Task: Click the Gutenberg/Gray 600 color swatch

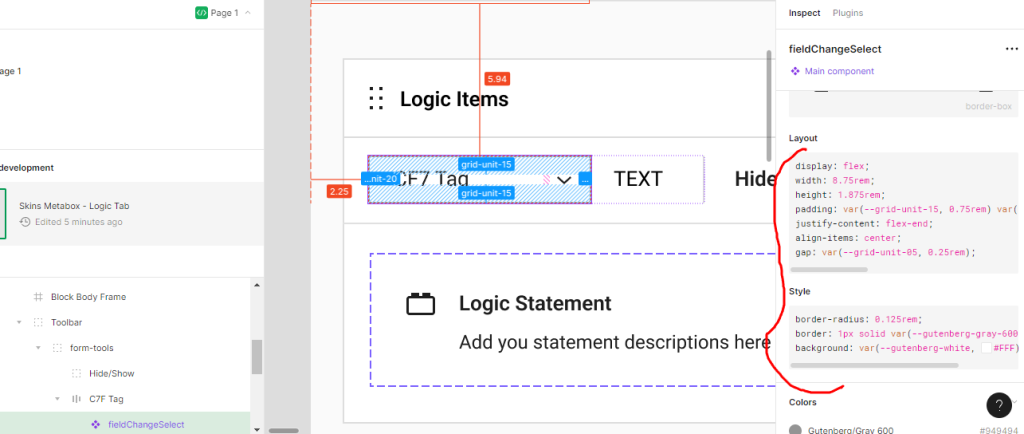Action: click(x=796, y=430)
